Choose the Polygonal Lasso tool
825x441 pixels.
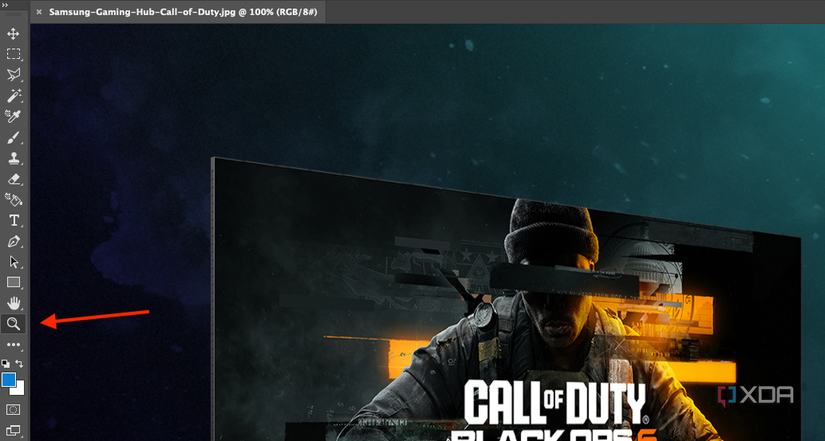(x=13, y=75)
